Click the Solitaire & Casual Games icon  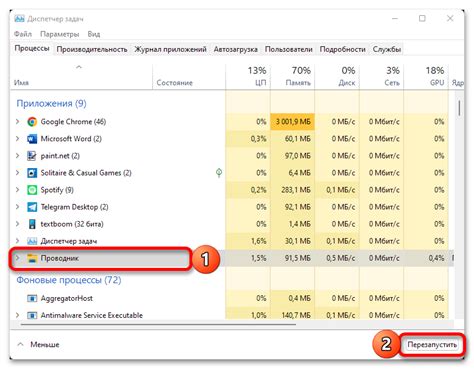tap(32, 173)
